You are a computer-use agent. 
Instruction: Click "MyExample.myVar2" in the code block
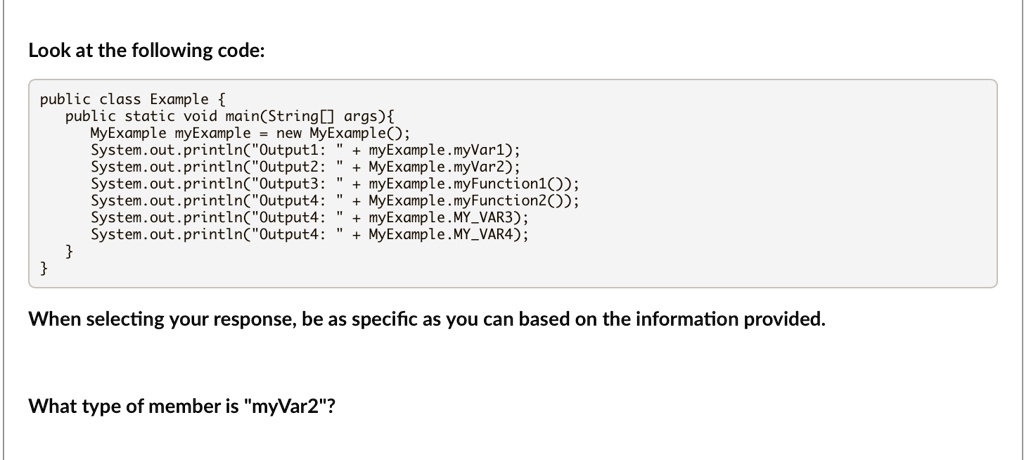coord(440,167)
